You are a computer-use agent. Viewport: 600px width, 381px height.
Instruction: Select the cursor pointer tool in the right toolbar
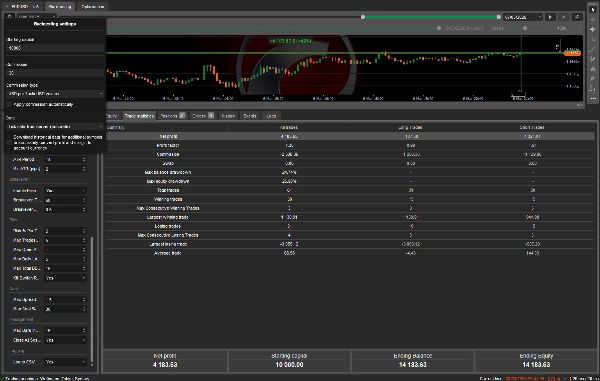[x=592, y=10]
